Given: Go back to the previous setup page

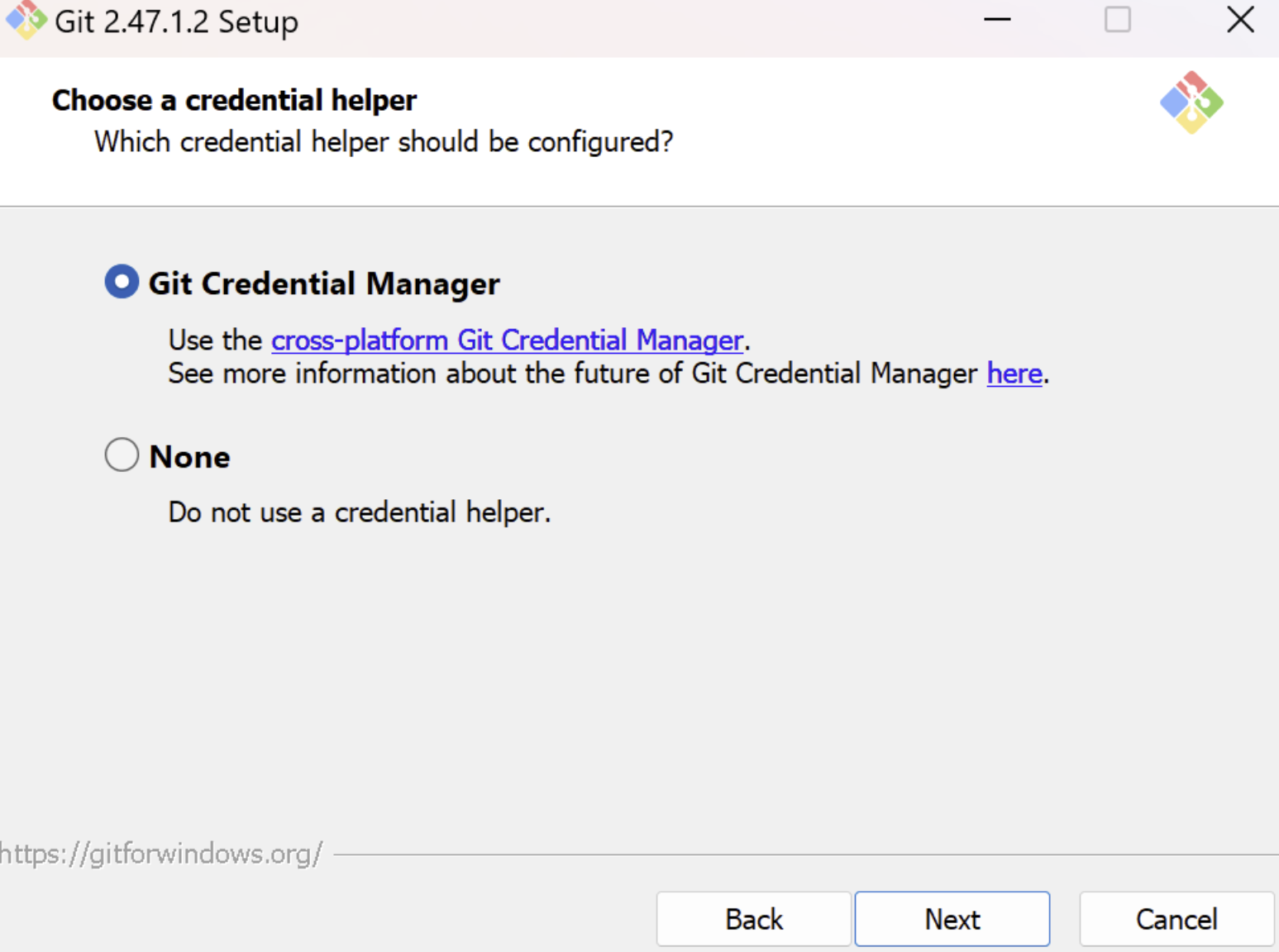Looking at the screenshot, I should click(x=753, y=919).
